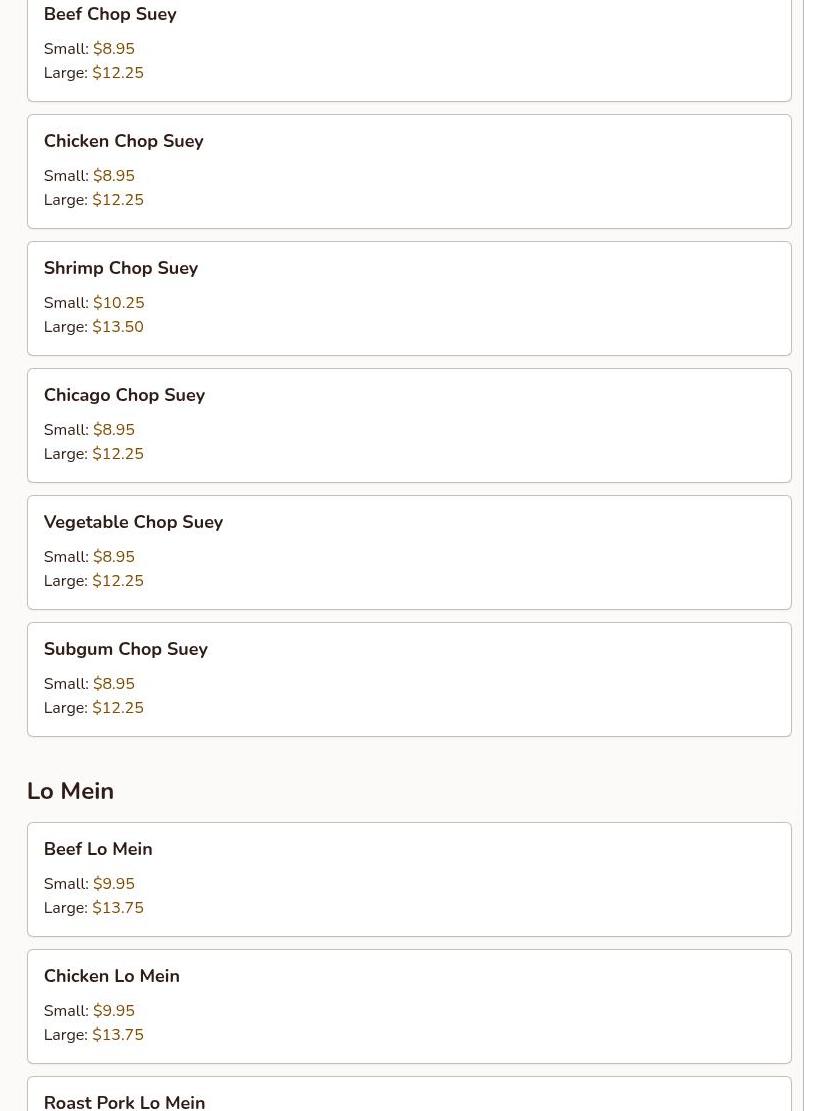Click Beef Lo Mein large price $13.75
The height and width of the screenshot is (1111, 824).
[x=118, y=908]
